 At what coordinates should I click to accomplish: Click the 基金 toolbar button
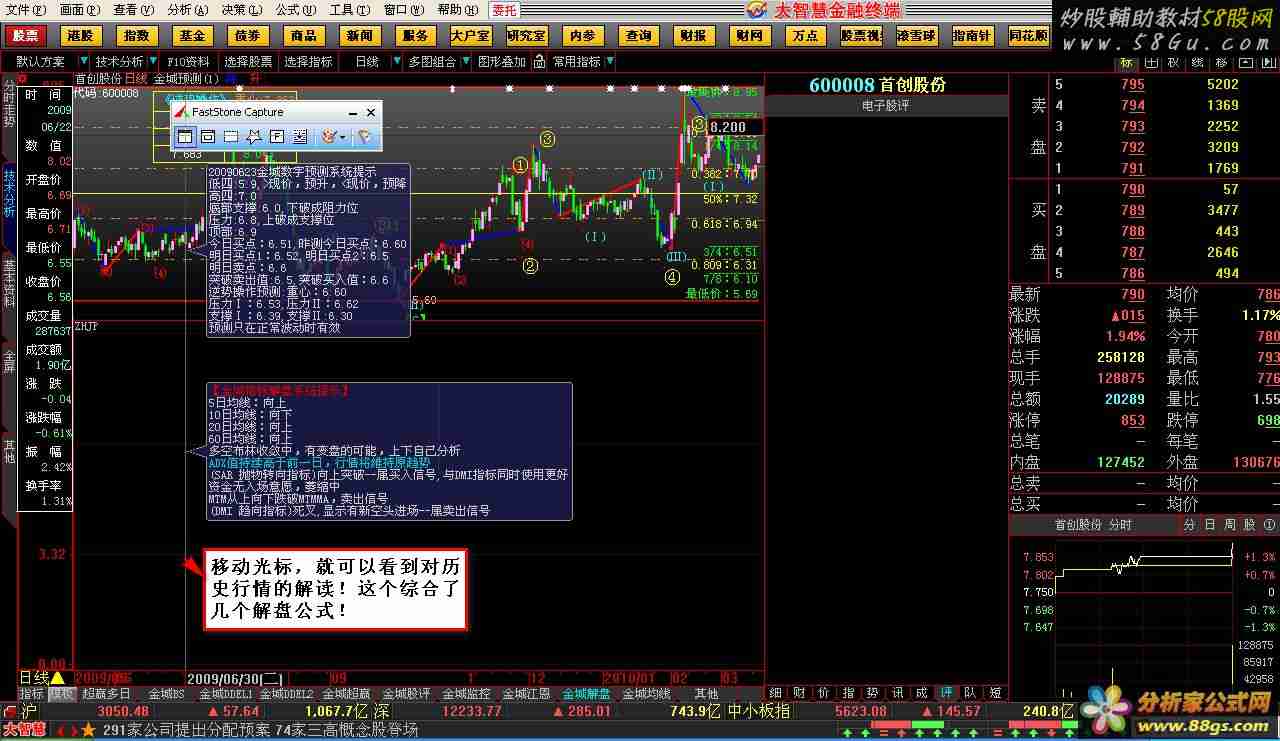191,35
